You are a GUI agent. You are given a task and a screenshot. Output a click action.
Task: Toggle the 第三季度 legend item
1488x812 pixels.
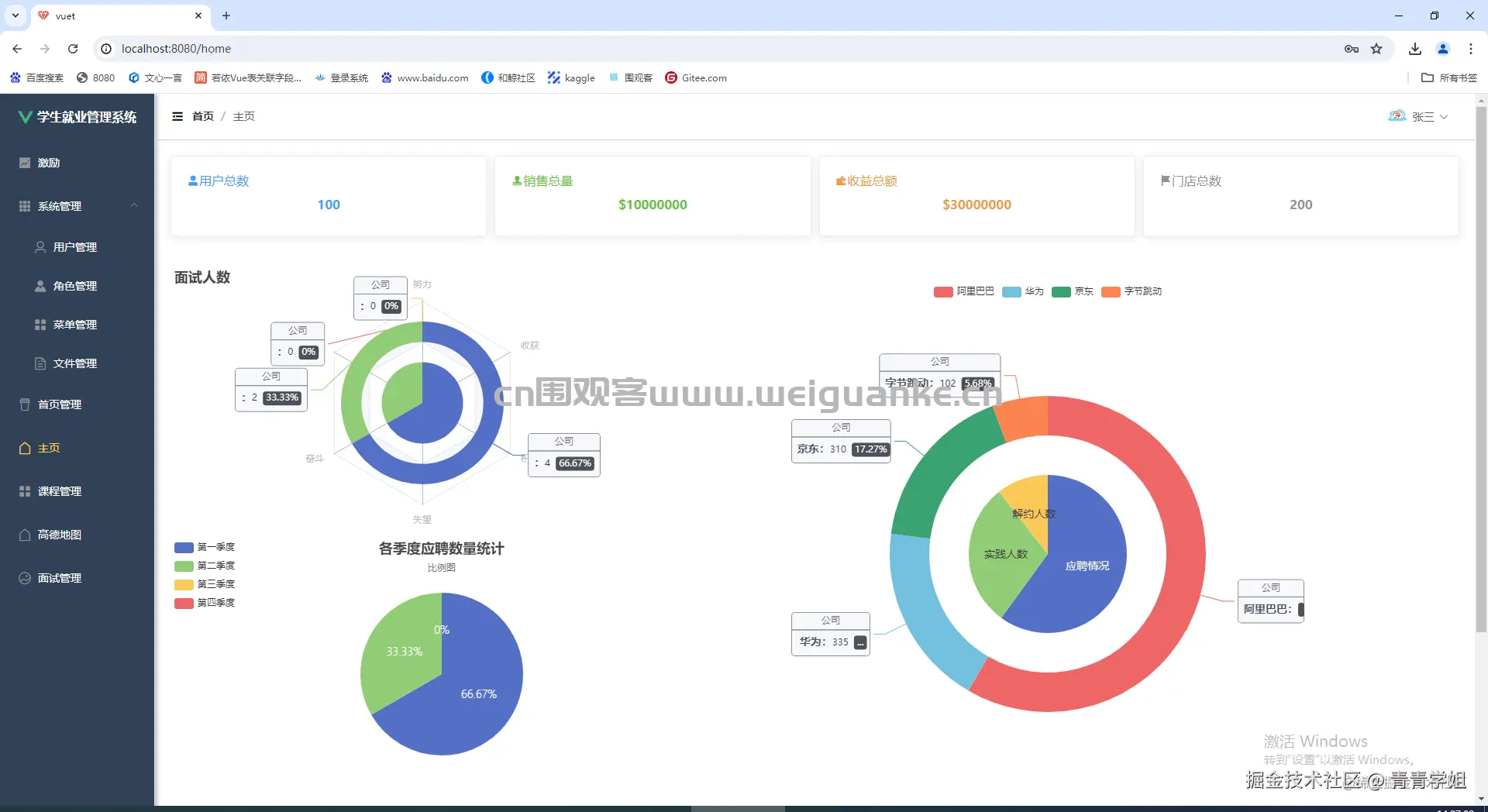pos(205,584)
